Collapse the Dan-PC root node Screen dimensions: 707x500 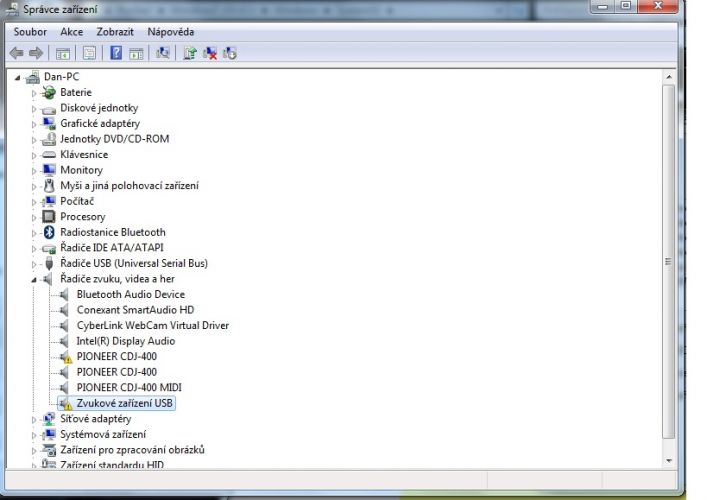[x=18, y=78]
